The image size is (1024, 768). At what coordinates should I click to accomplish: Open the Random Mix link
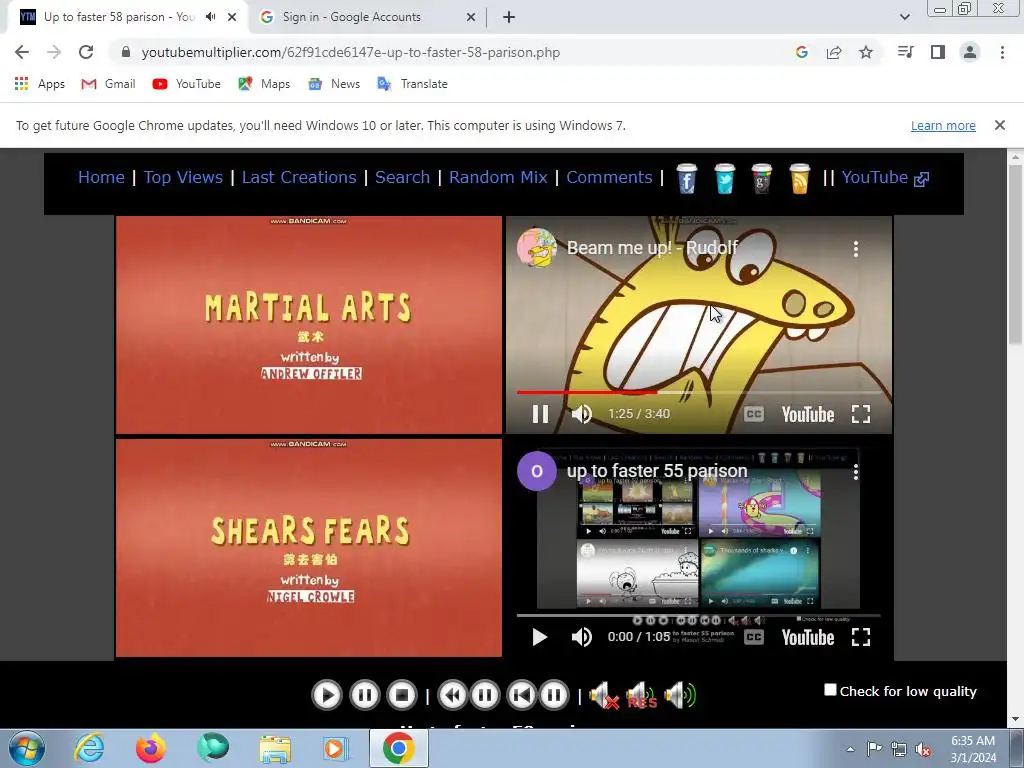(498, 177)
